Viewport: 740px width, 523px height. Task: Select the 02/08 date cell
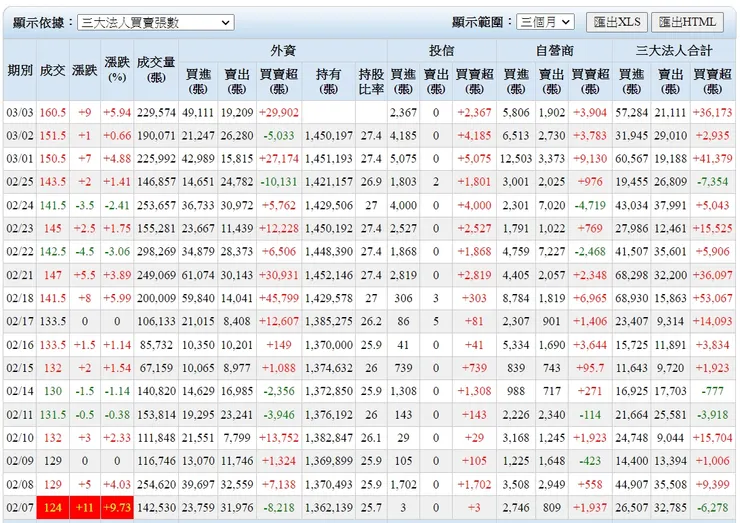(20, 484)
